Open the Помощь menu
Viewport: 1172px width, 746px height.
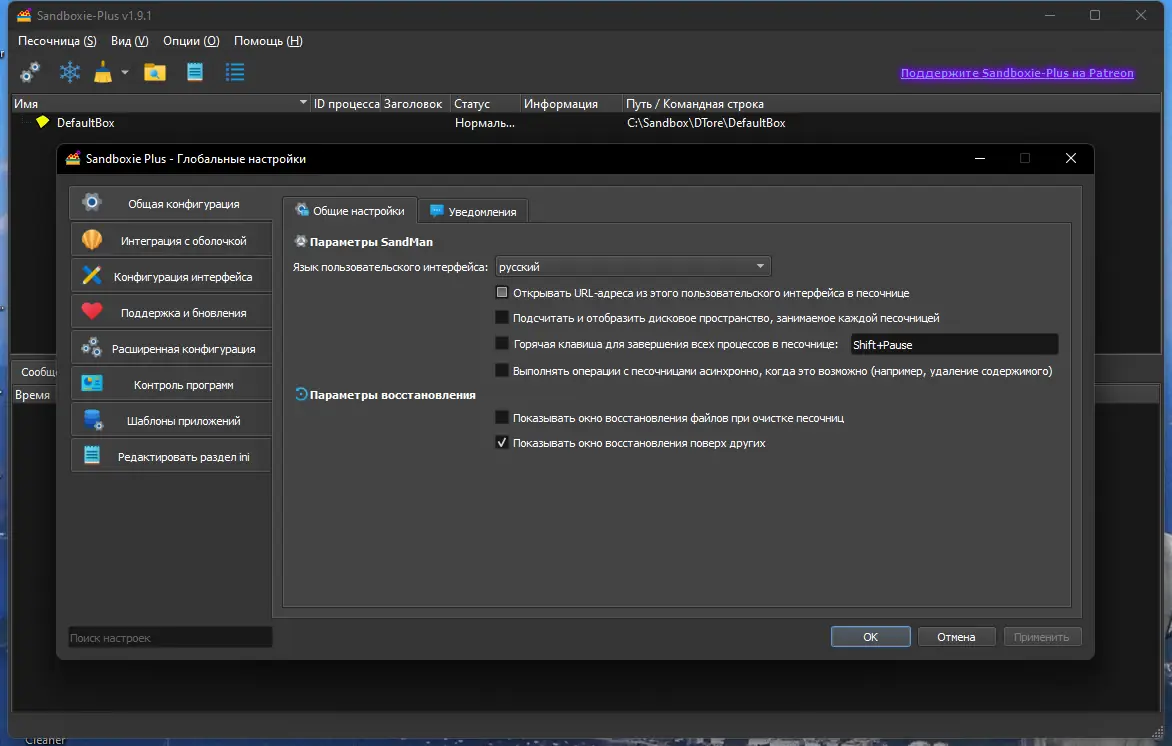[268, 41]
